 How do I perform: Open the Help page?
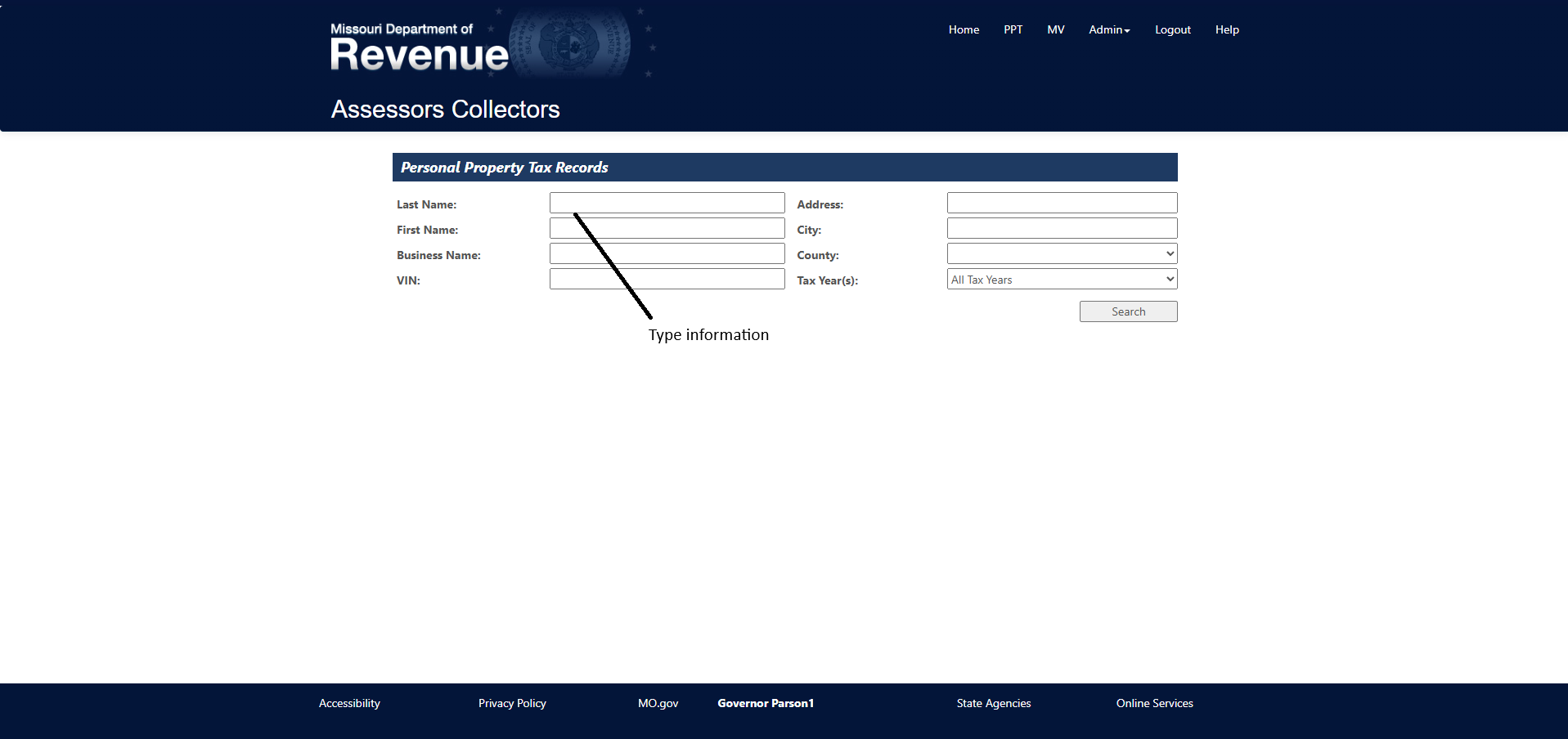(1226, 29)
